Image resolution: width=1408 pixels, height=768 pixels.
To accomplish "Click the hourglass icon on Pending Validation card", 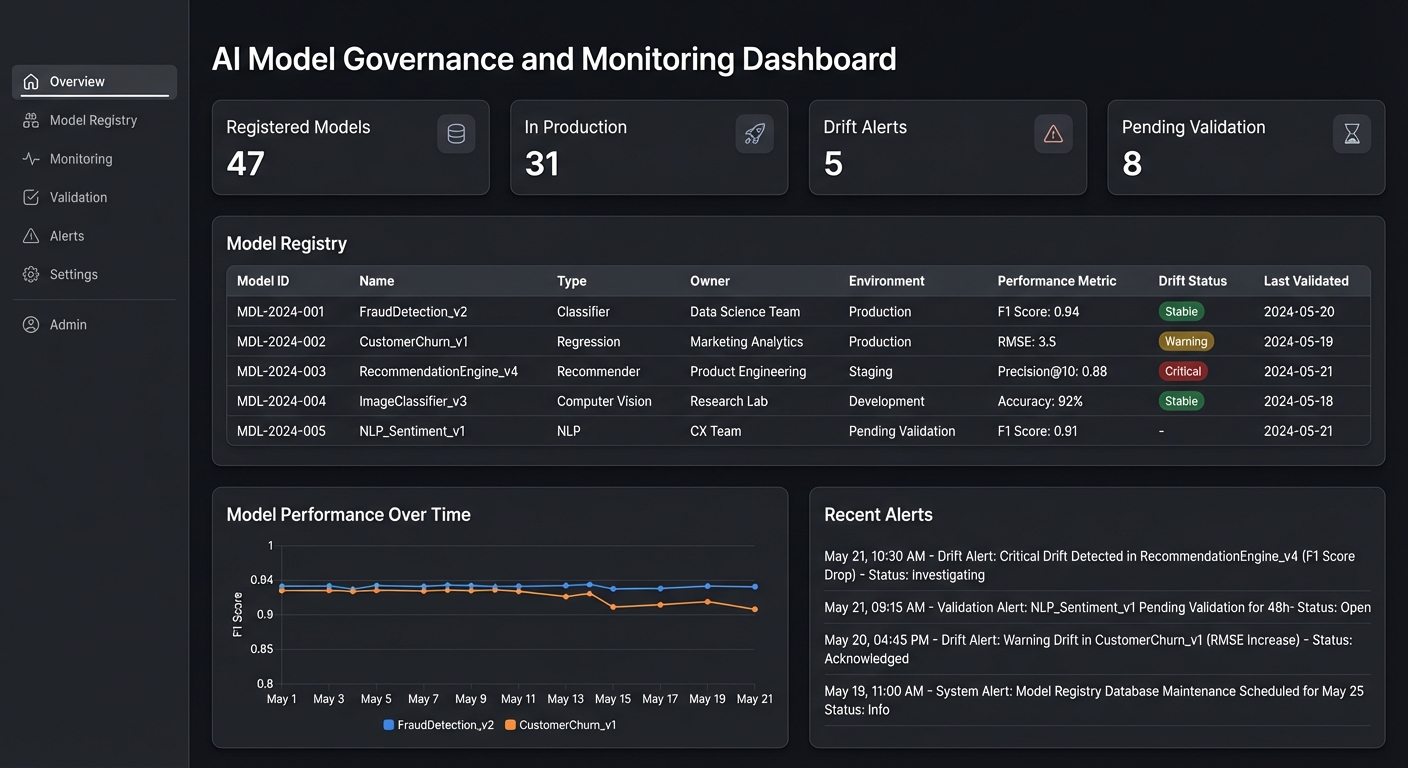I will pos(1352,133).
